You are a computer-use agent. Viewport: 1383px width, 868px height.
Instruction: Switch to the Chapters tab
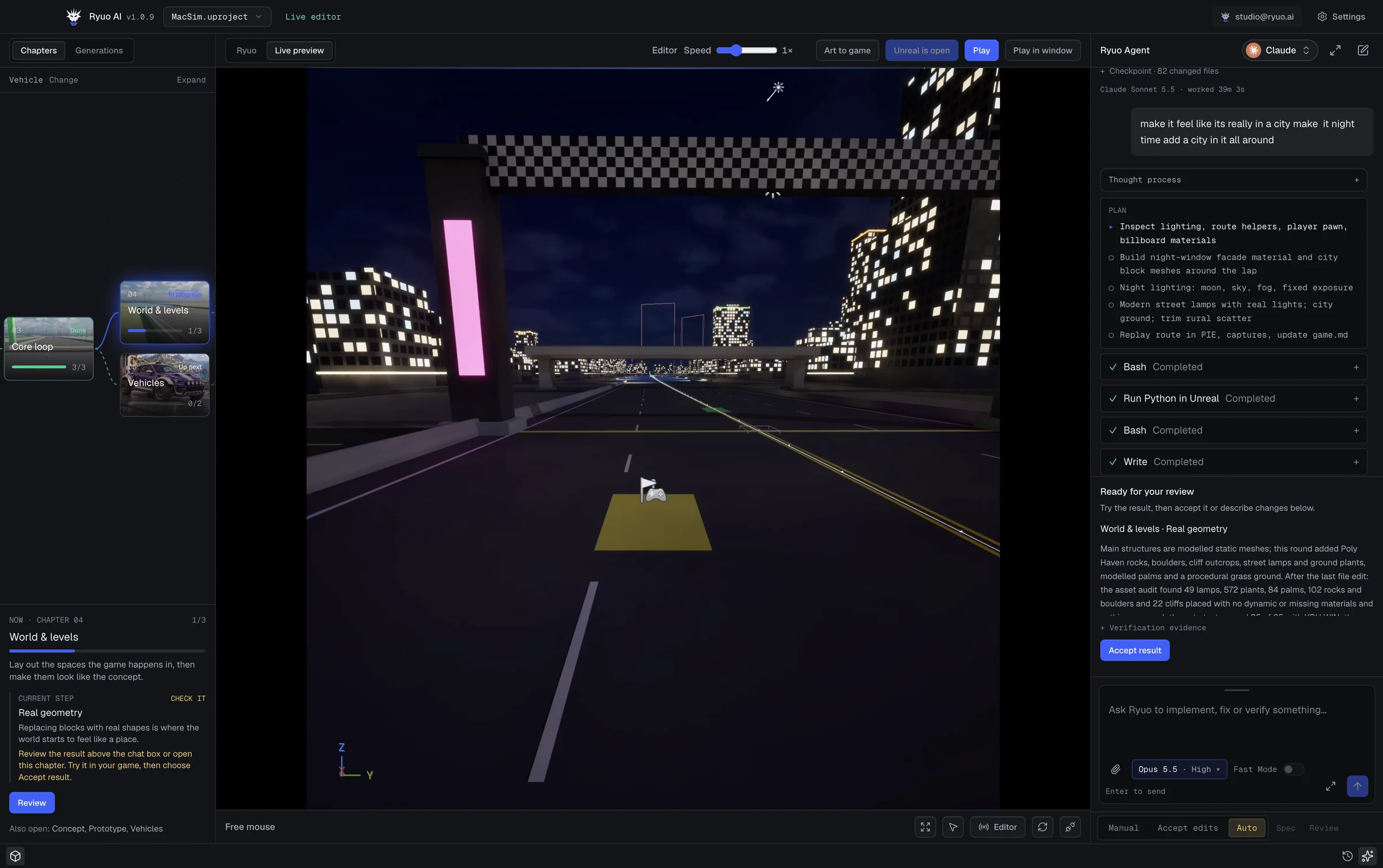click(x=39, y=51)
